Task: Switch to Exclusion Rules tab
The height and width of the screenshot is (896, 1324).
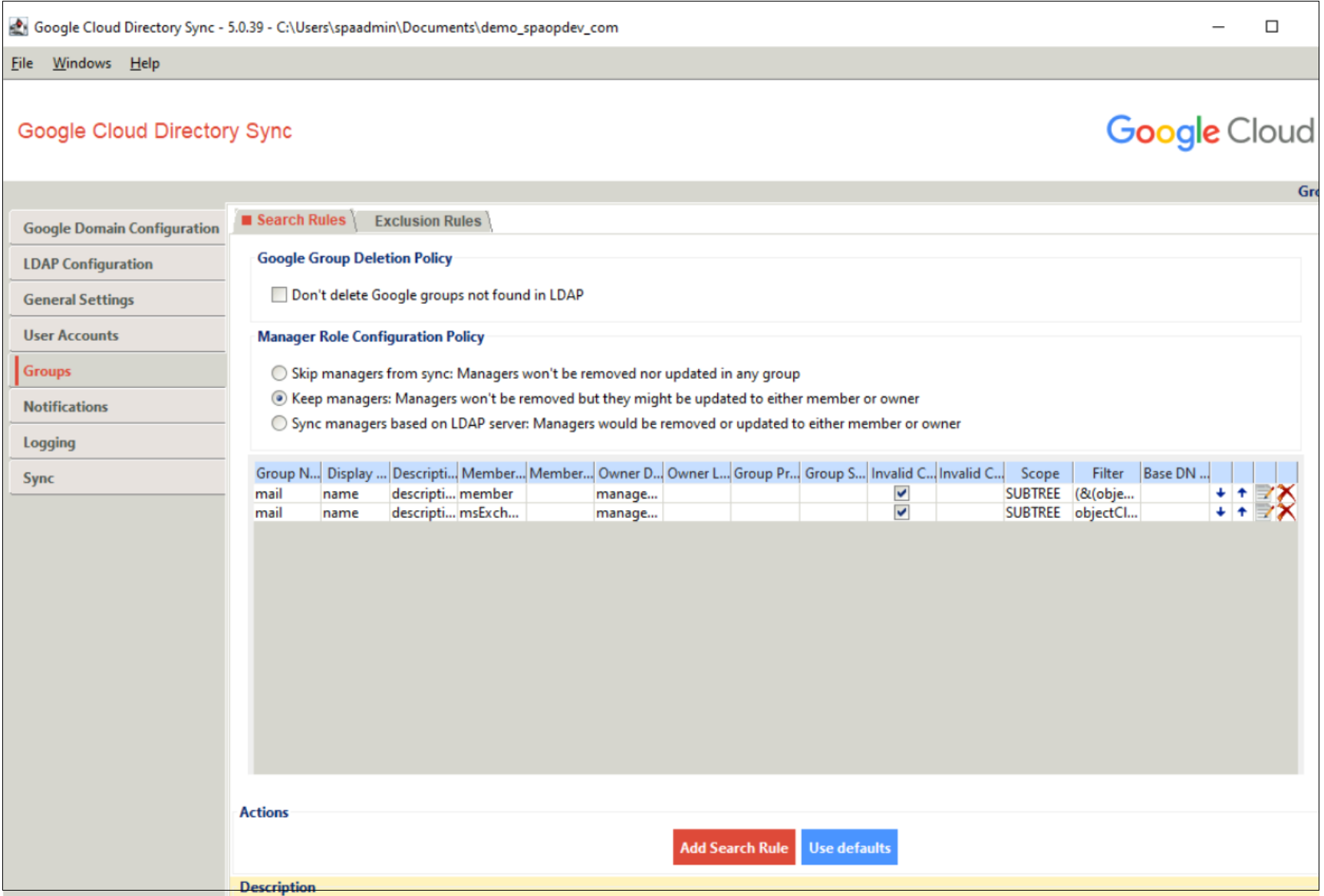Action: point(427,221)
